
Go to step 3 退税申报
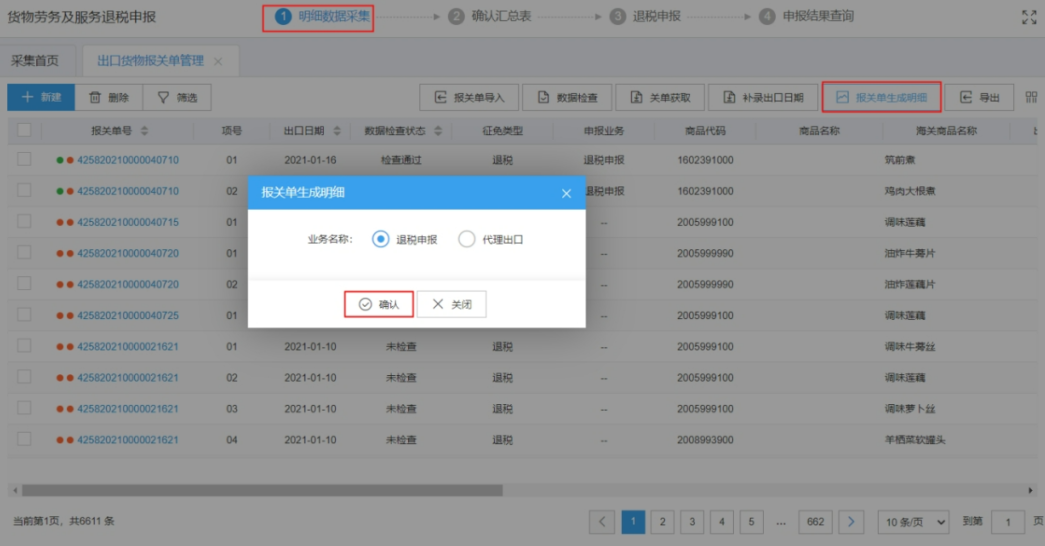pos(646,17)
